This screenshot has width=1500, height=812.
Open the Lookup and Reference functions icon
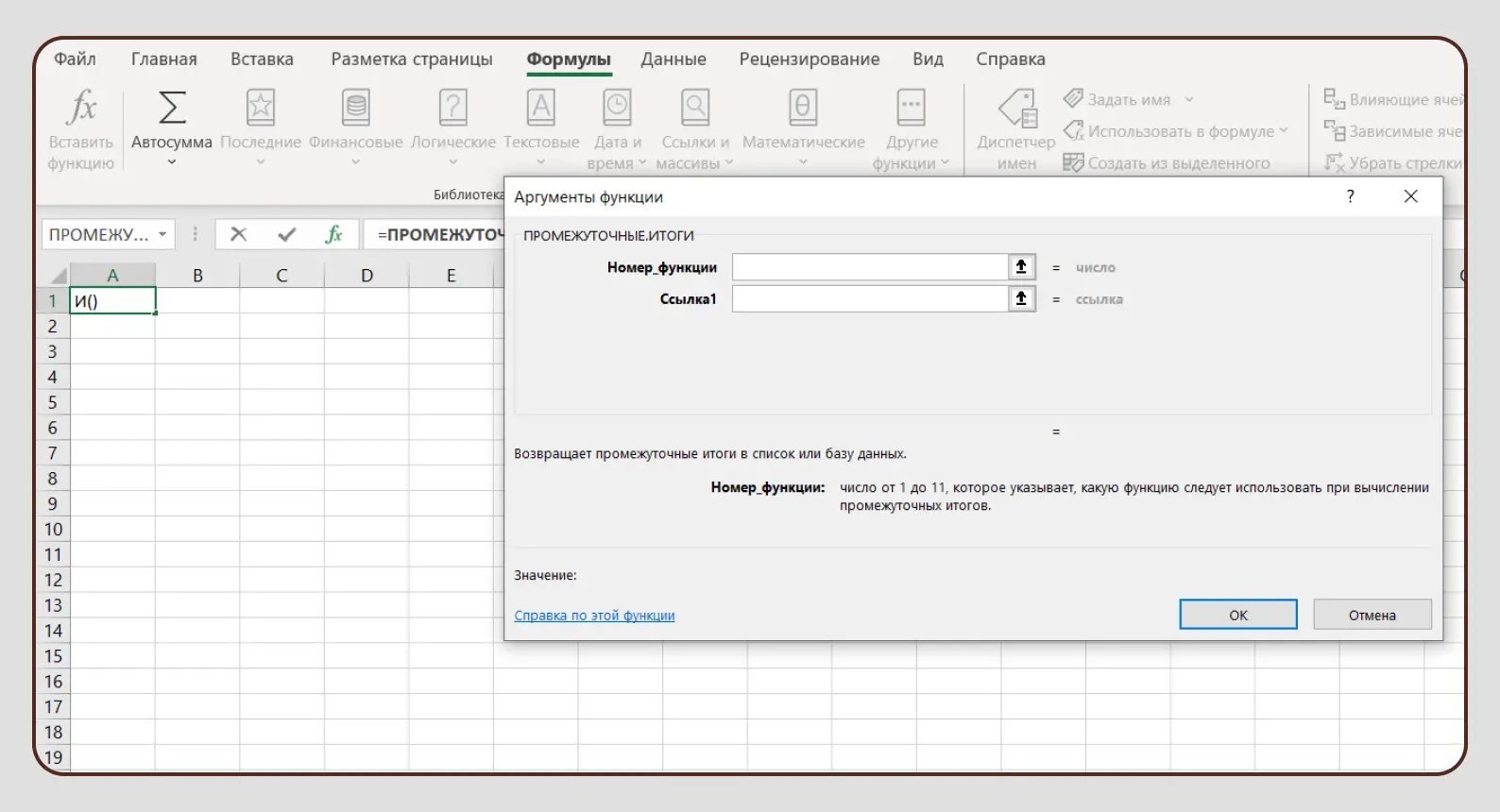[x=696, y=108]
